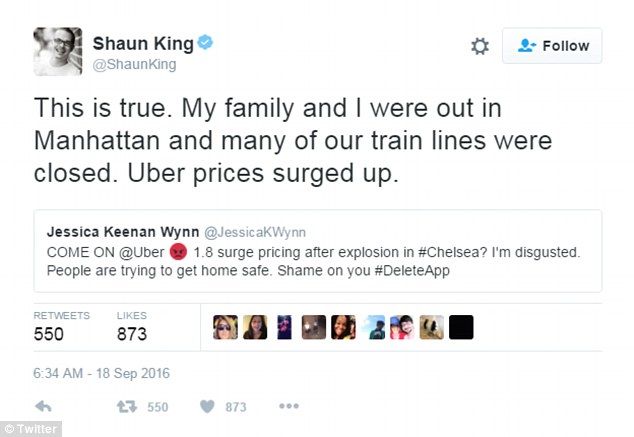Open the @ShaunKing handle link
The image size is (634, 437).
134,65
